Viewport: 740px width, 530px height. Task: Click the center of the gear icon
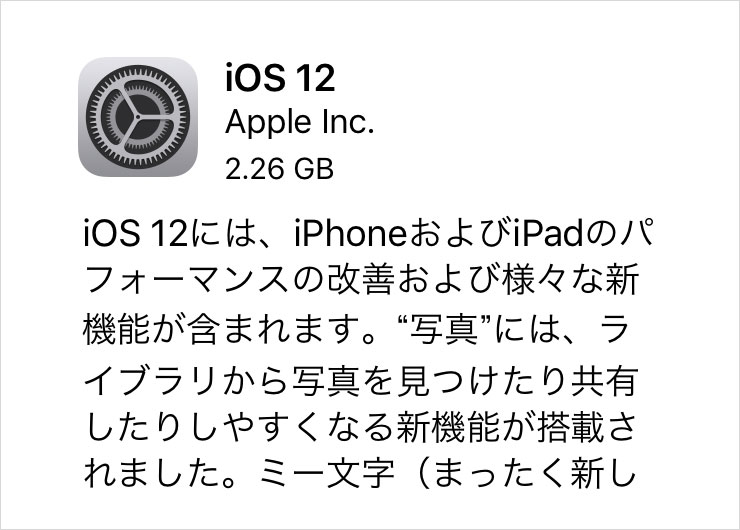coord(138,117)
